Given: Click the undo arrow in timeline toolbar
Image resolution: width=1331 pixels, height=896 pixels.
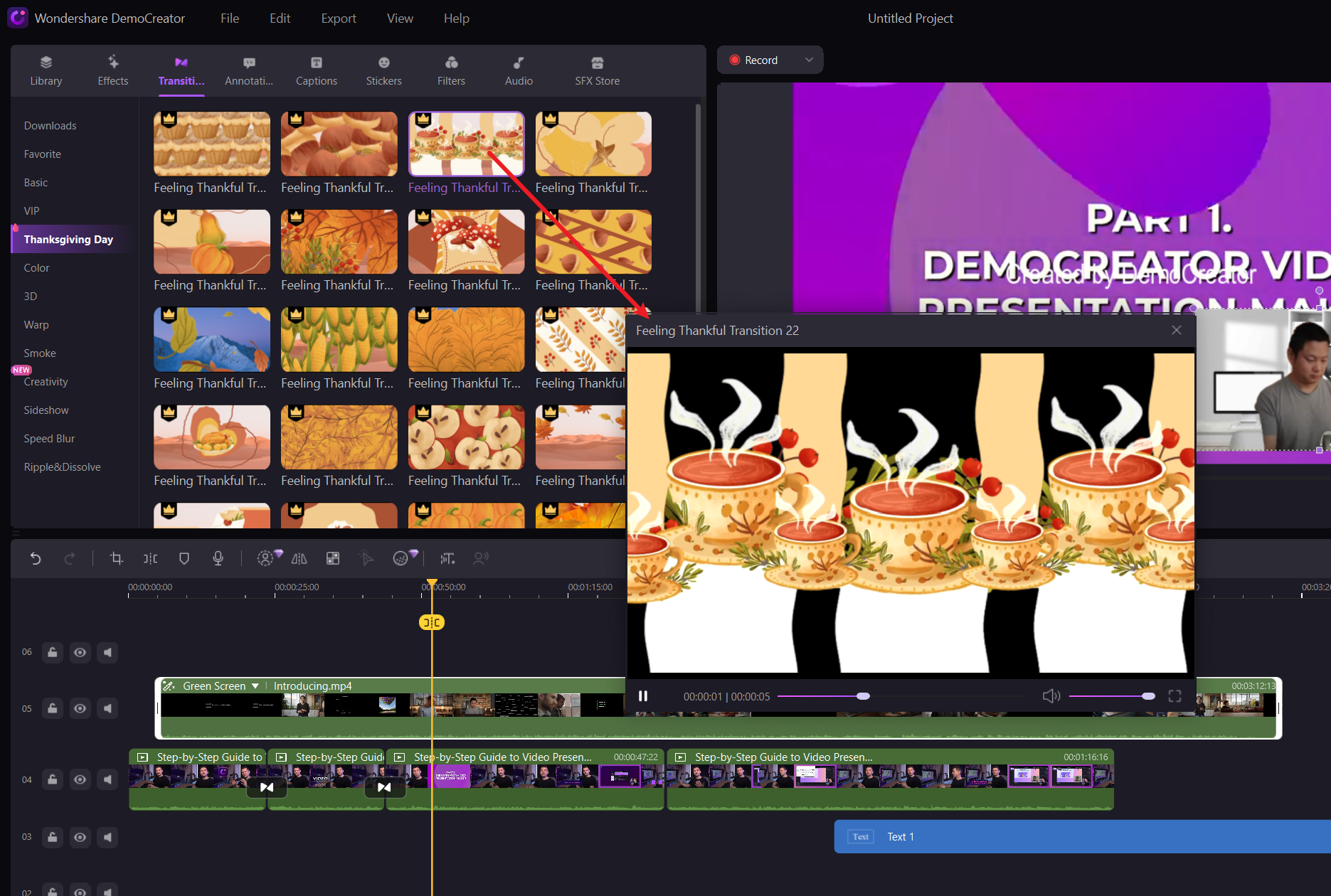Looking at the screenshot, I should [36, 558].
